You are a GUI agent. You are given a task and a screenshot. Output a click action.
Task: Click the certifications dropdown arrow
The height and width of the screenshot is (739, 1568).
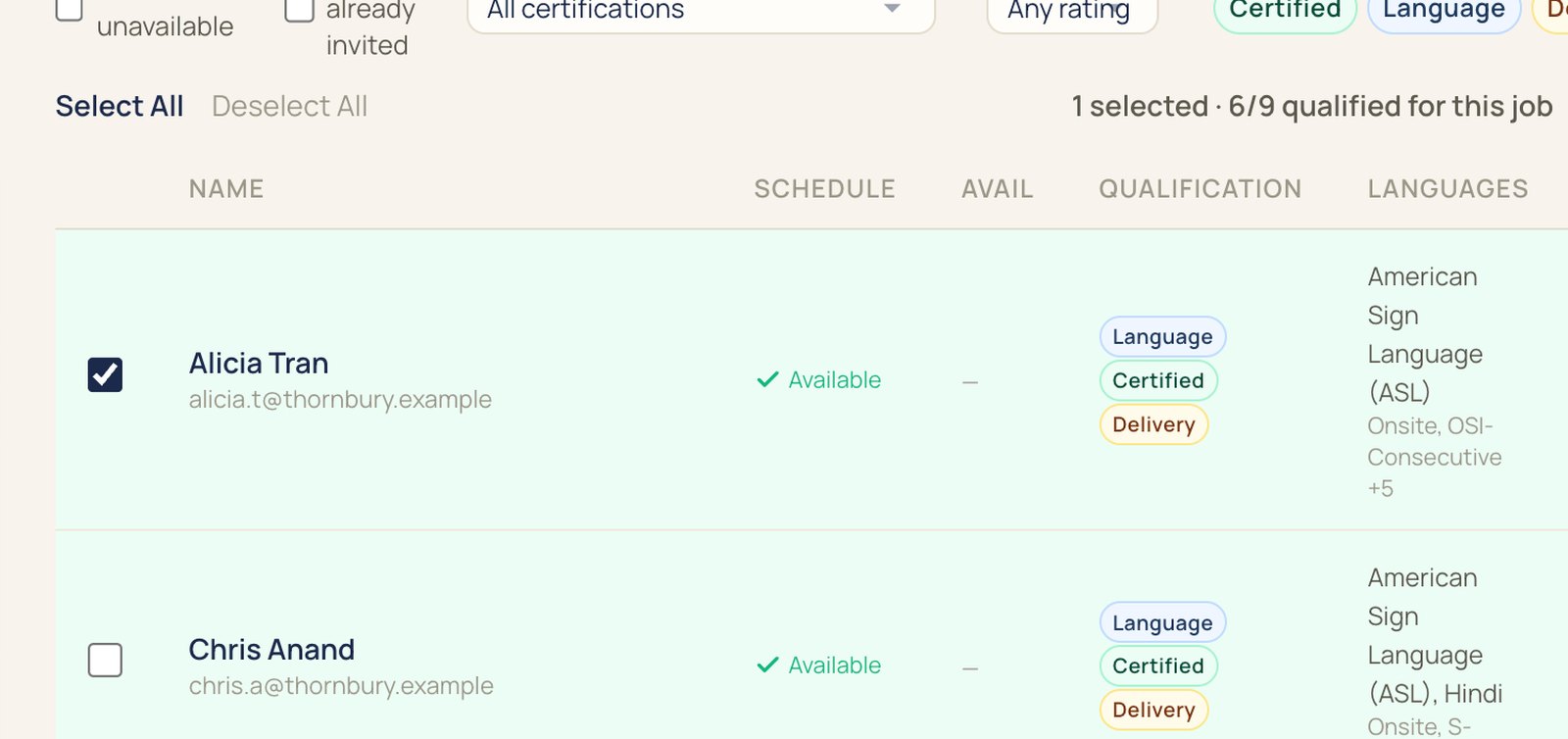tap(892, 9)
